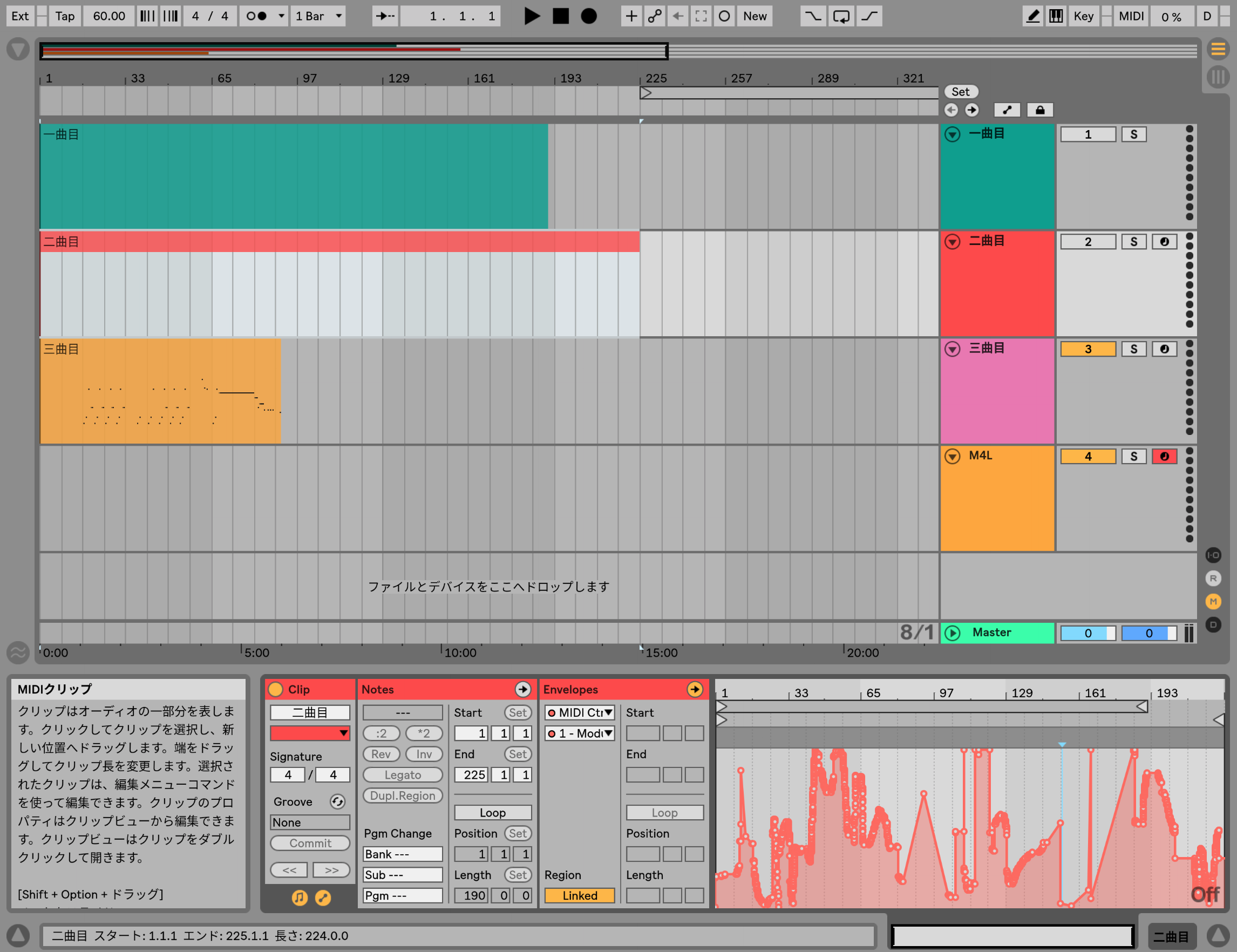
Task: Open the Groove None chooser
Action: (310, 822)
